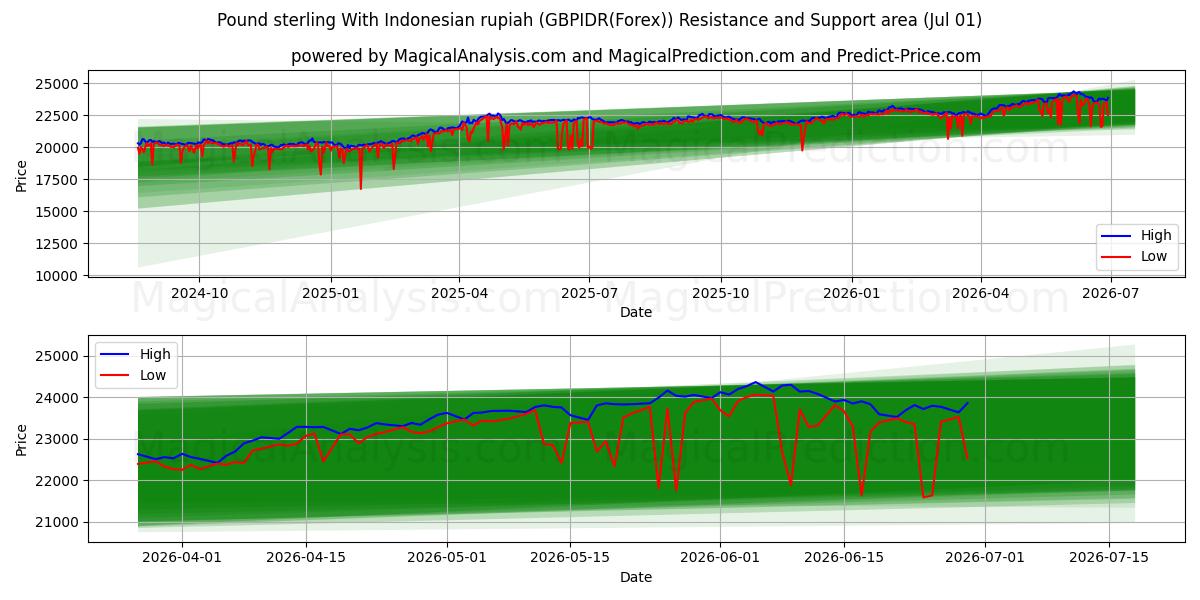The image size is (1200, 600).
Task: Click the 22500 price tick
Action: point(59,116)
